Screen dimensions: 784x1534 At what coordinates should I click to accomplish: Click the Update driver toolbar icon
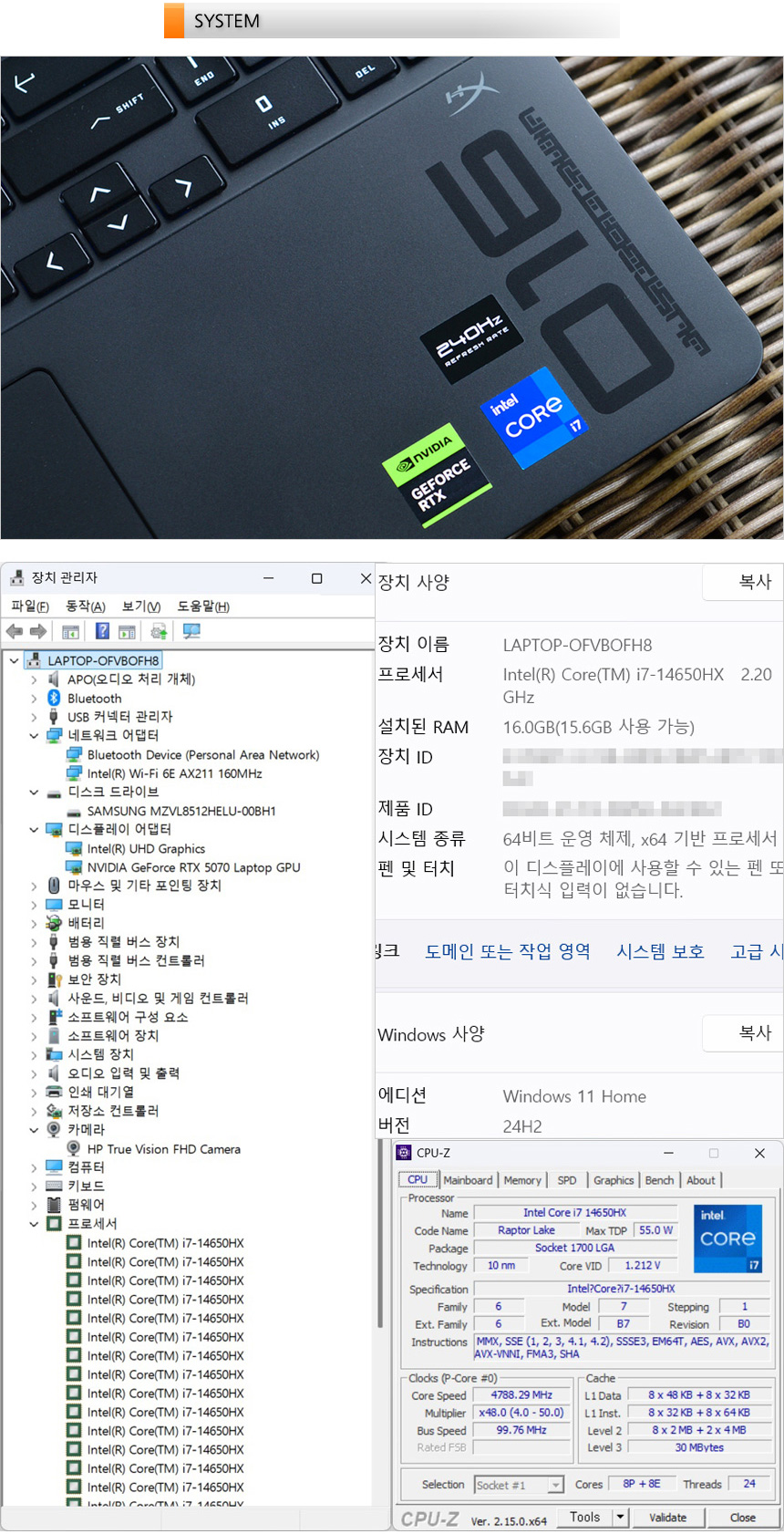159,631
